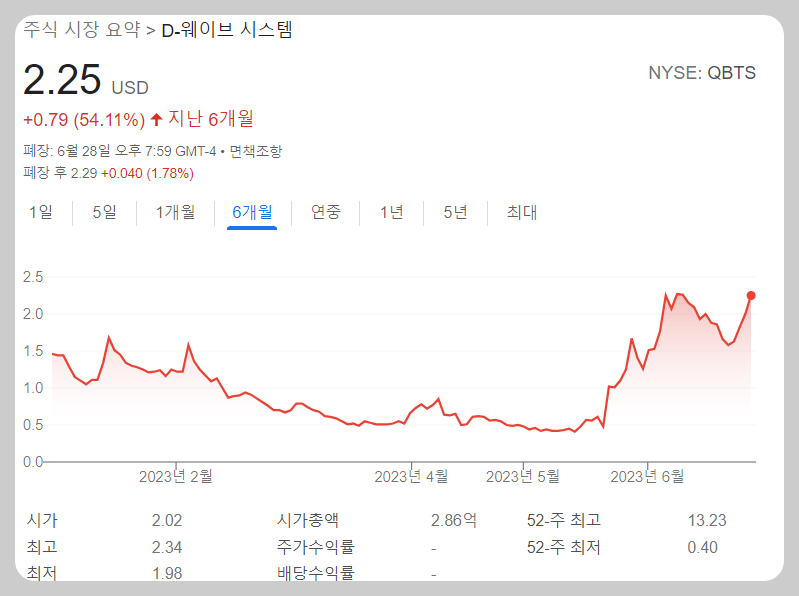799x596 pixels.
Task: Select the 최대 range tab
Action: [x=522, y=212]
